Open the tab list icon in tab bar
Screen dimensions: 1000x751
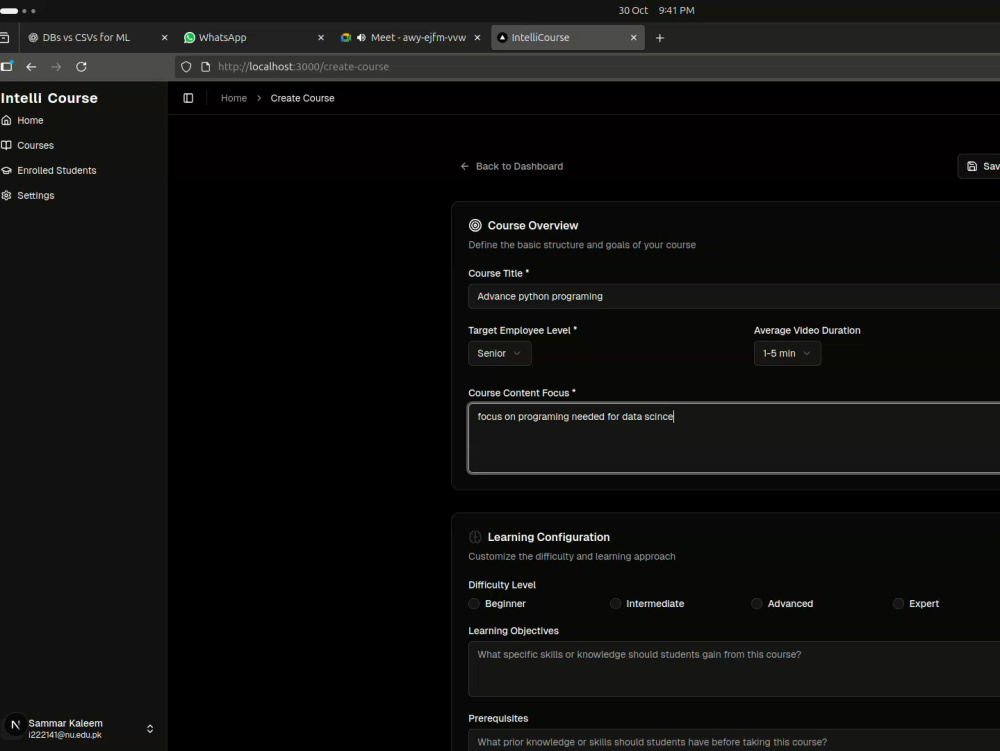4,38
